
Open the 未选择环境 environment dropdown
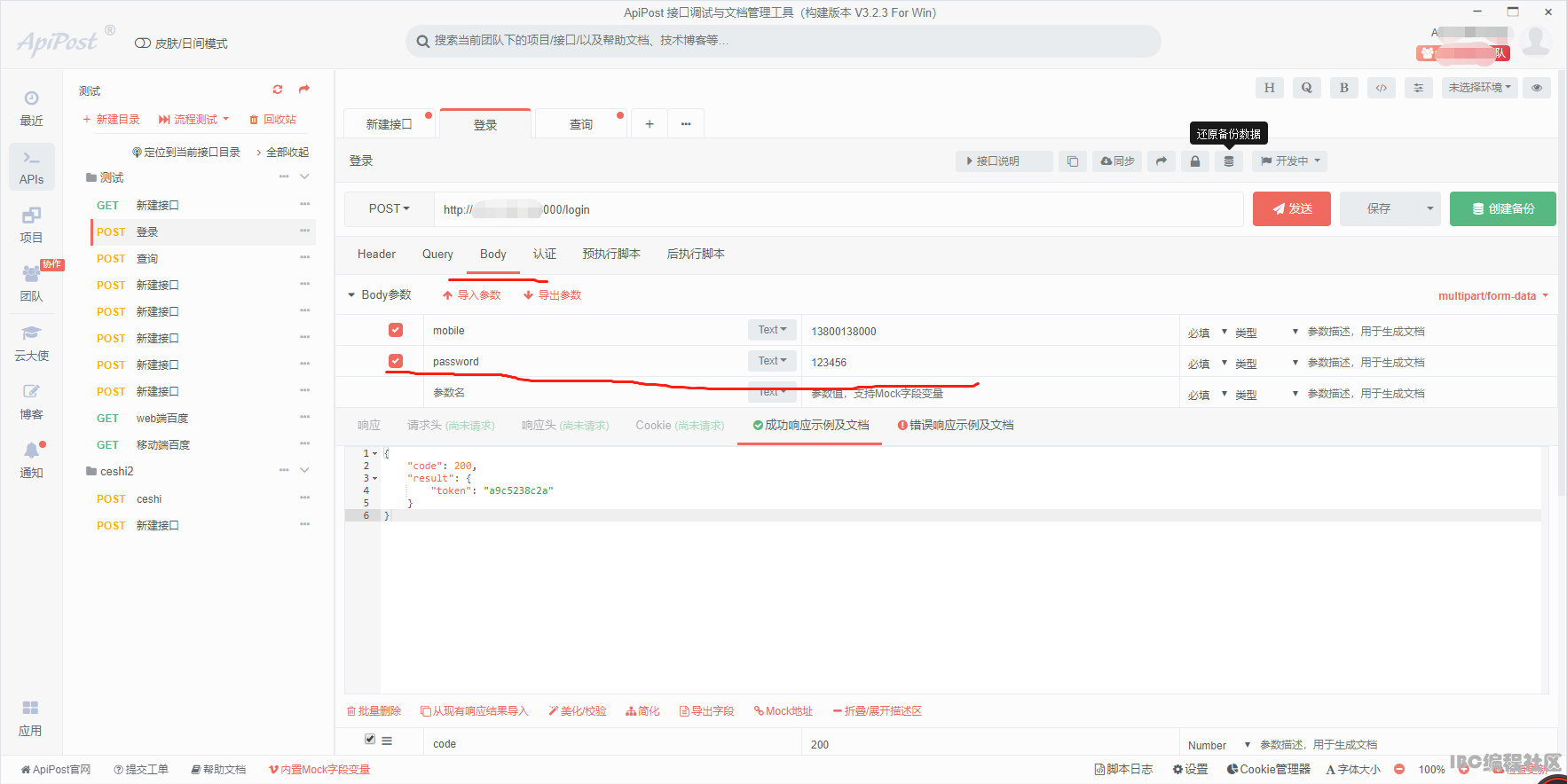pos(1479,88)
